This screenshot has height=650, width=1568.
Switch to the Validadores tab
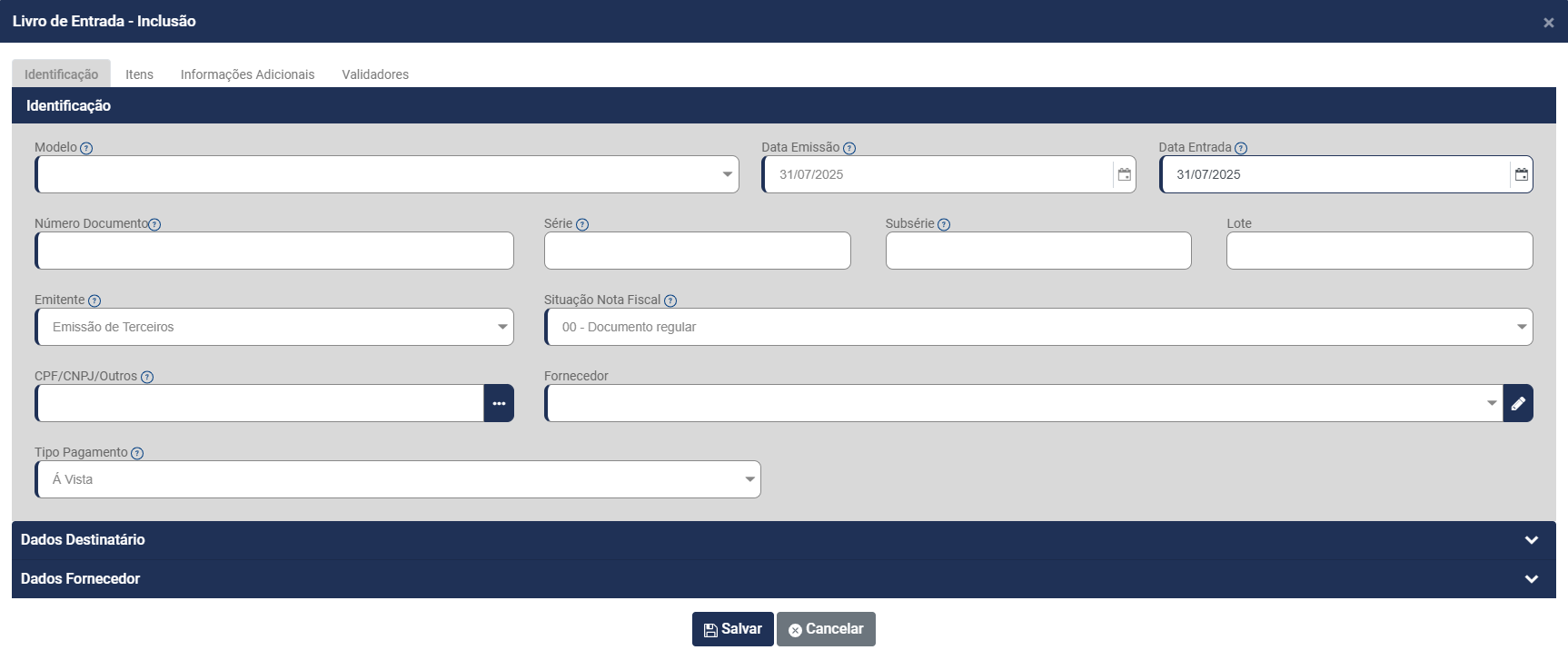point(375,74)
